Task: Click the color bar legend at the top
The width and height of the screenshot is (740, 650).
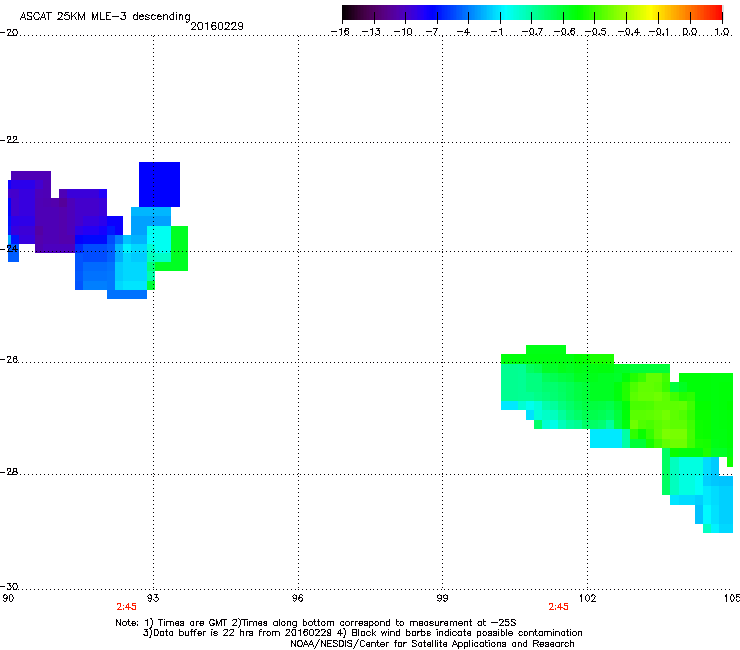Action: 532,13
